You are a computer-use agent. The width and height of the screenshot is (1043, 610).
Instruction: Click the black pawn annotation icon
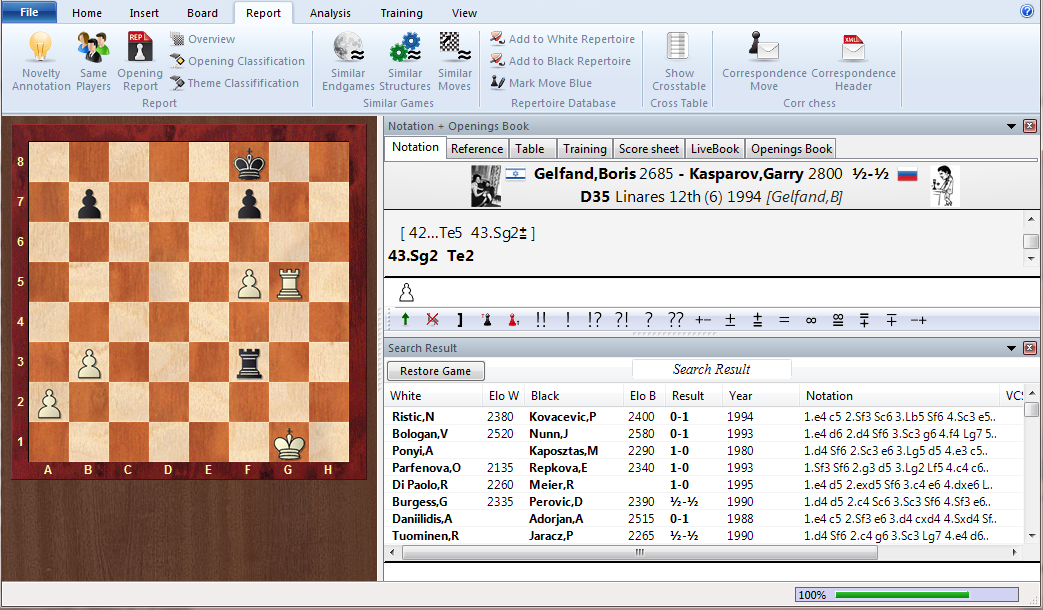point(487,320)
